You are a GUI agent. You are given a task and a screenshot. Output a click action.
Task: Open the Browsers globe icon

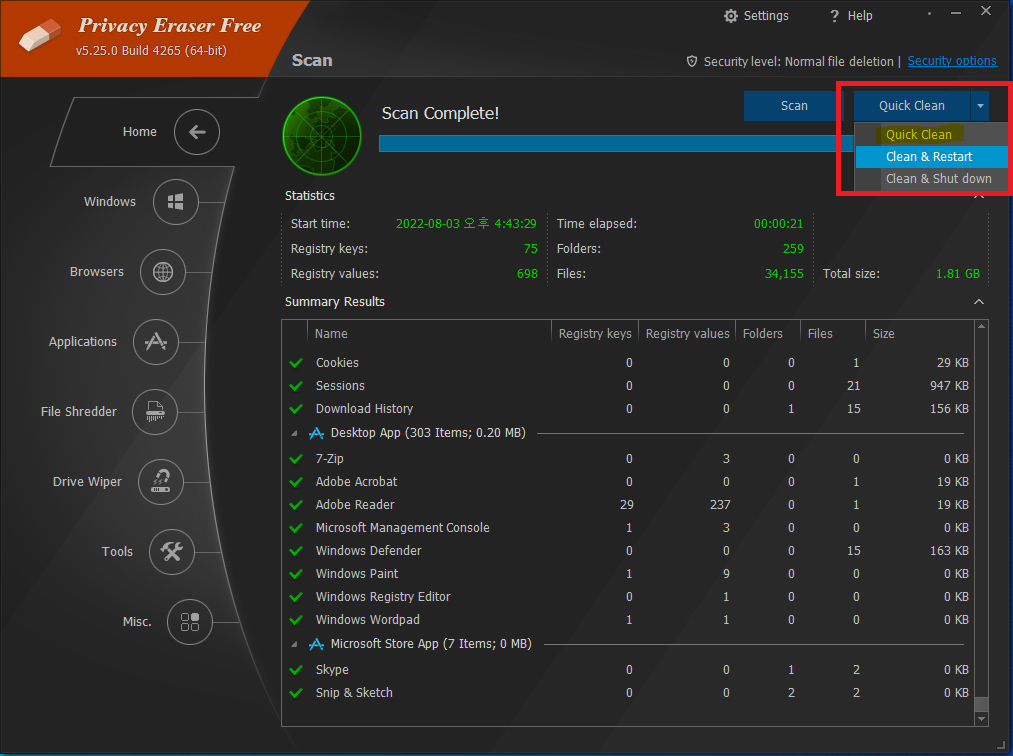coord(163,272)
